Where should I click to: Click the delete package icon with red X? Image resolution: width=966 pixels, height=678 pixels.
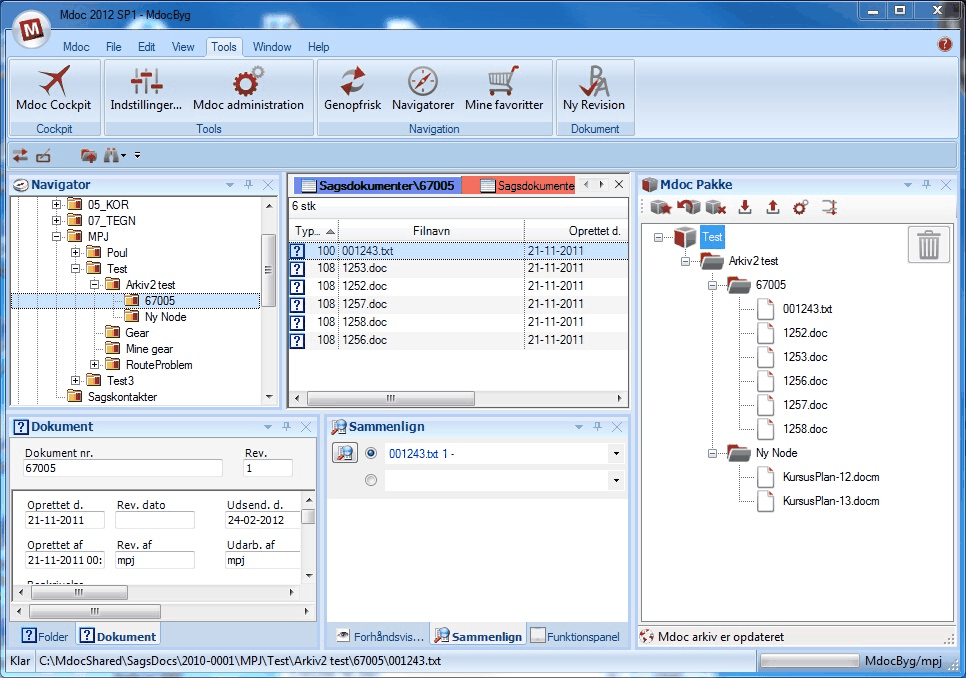716,208
